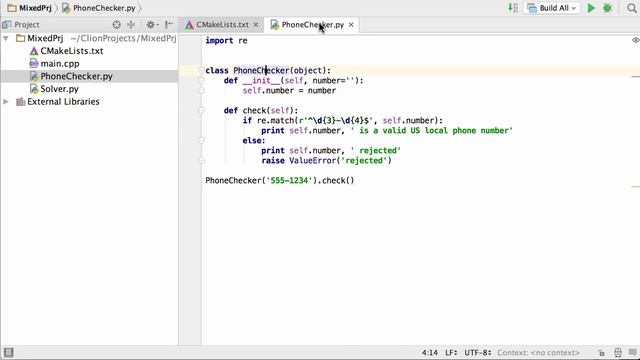Hide the Project tool window

169,24
